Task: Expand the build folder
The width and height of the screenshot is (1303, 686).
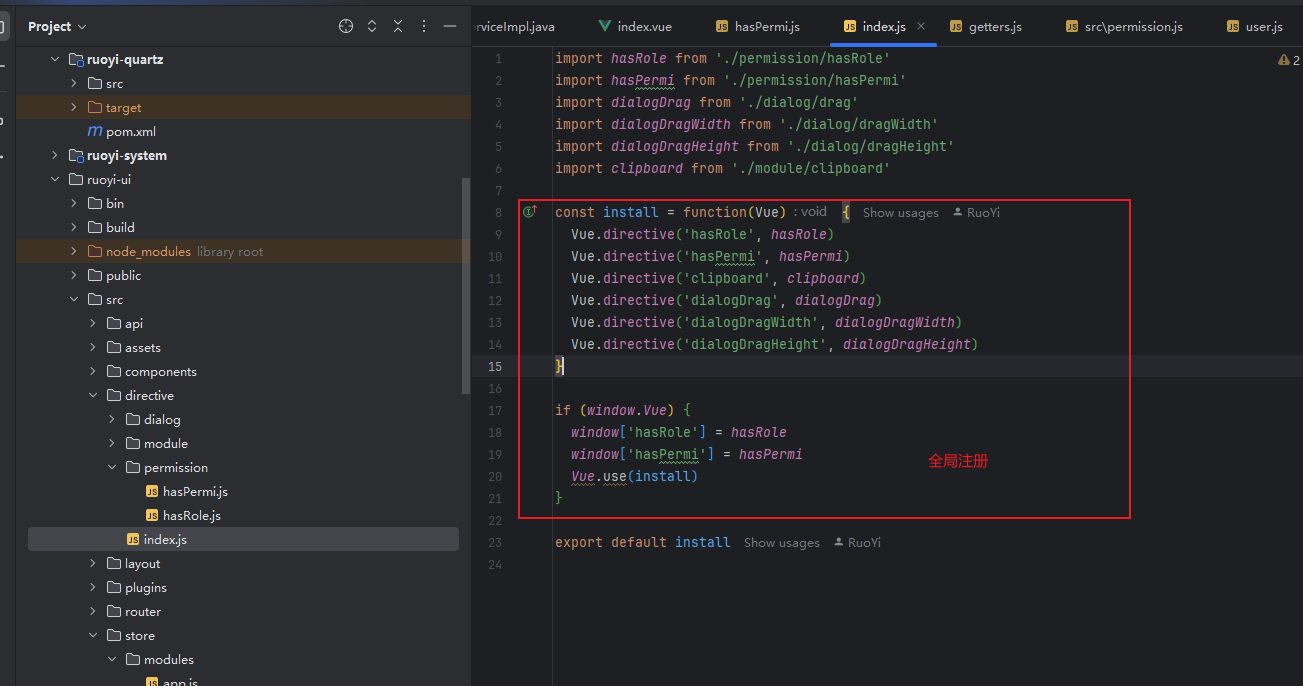Action: click(74, 227)
